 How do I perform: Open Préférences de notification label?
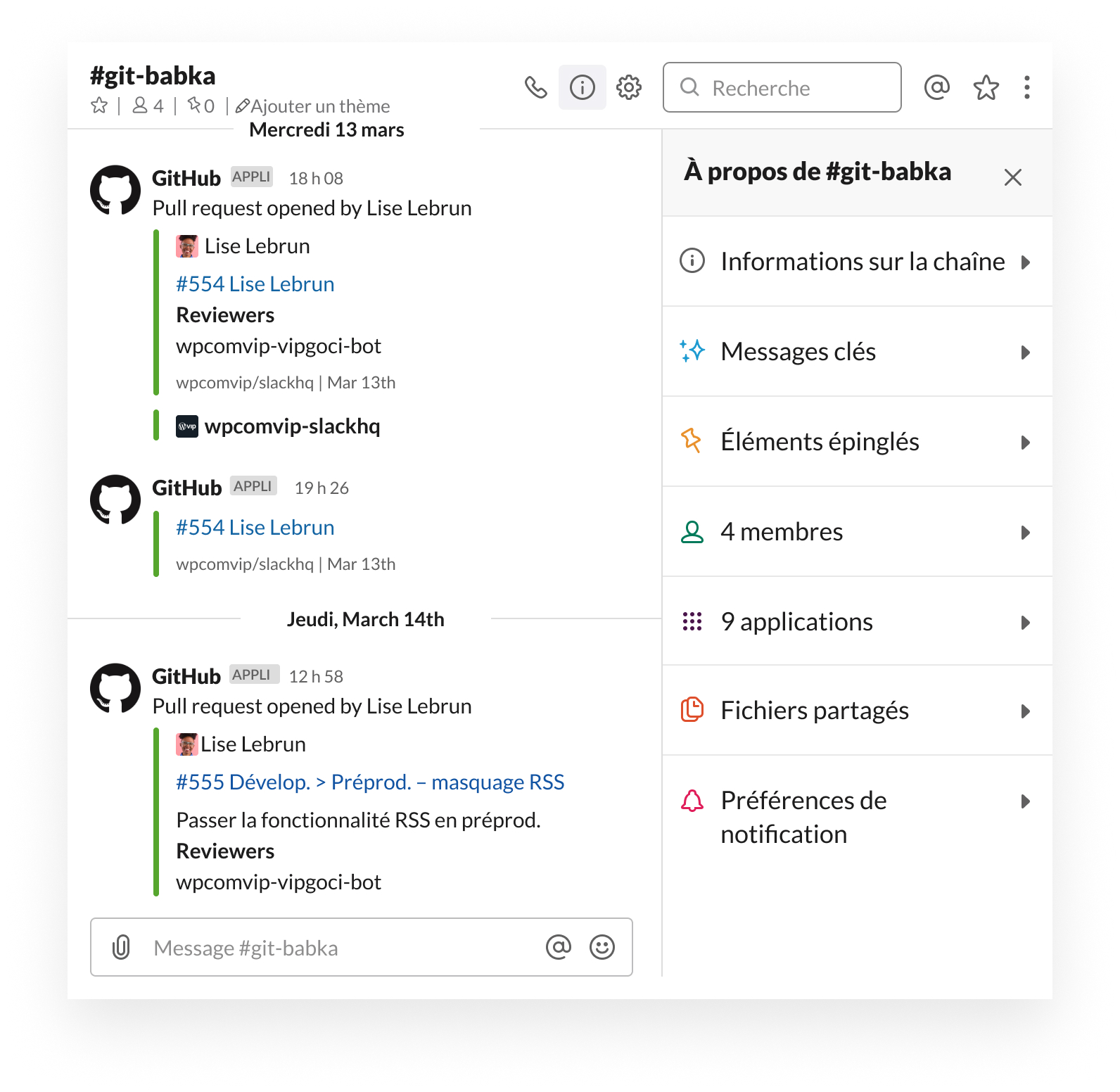804,818
